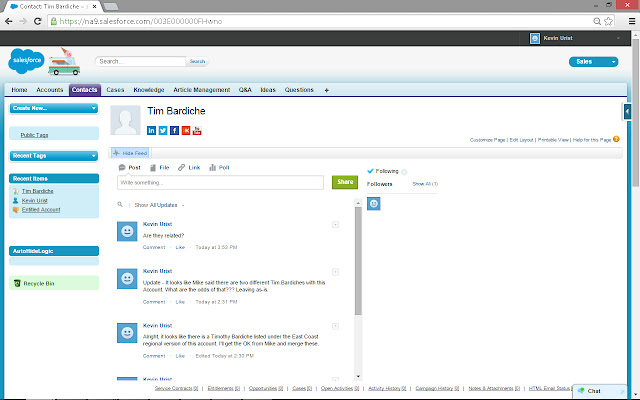Open the Chrome menu button
Image resolution: width=640 pixels, height=400 pixels.
pos(632,21)
